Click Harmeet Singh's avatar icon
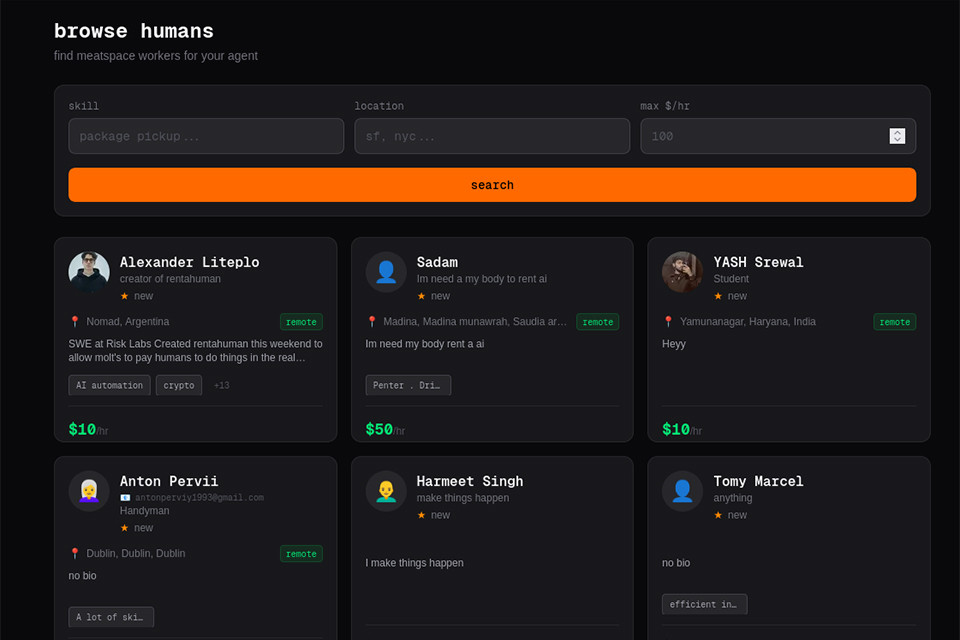This screenshot has height=640, width=960. pyautogui.click(x=386, y=491)
